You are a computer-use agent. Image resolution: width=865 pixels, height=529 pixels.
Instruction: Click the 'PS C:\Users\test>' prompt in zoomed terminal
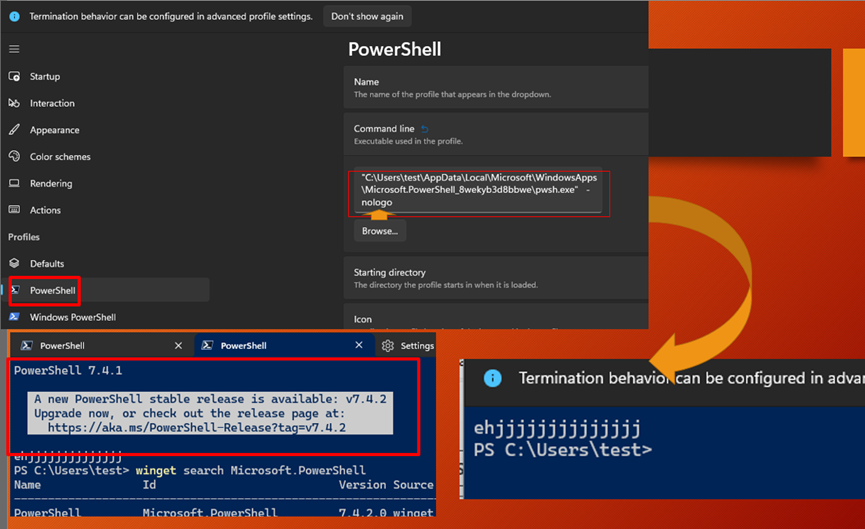pyautogui.click(x=563, y=450)
